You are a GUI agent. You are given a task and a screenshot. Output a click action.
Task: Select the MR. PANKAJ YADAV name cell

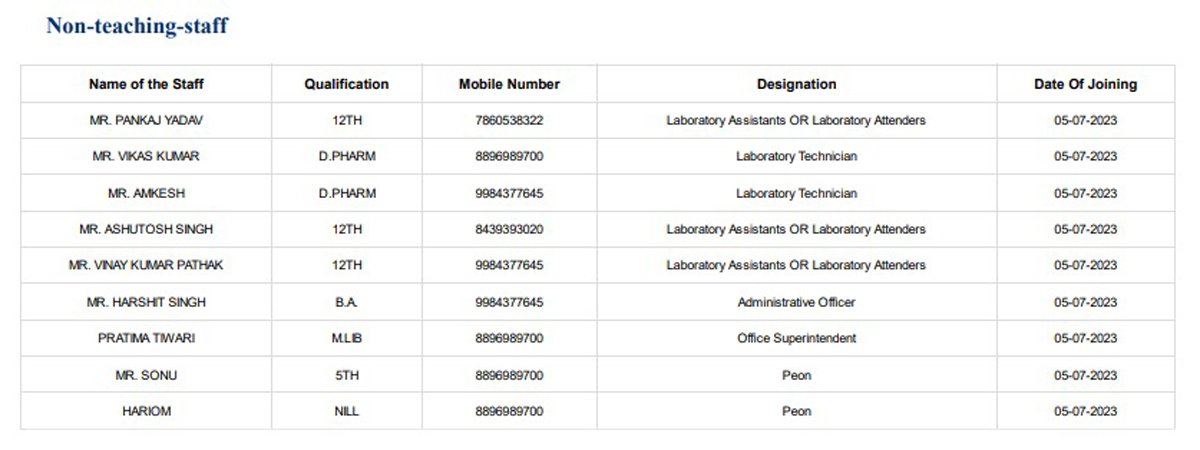coord(146,120)
